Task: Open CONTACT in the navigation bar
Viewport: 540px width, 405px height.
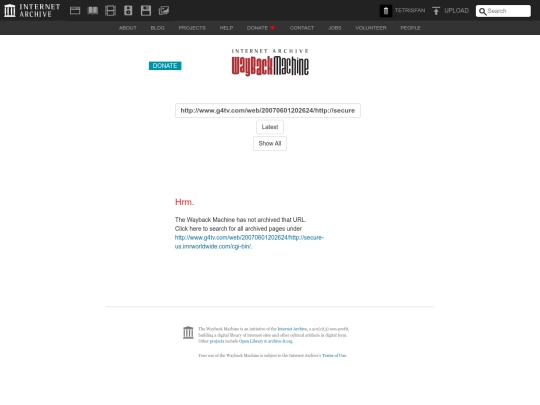Action: 302,28
